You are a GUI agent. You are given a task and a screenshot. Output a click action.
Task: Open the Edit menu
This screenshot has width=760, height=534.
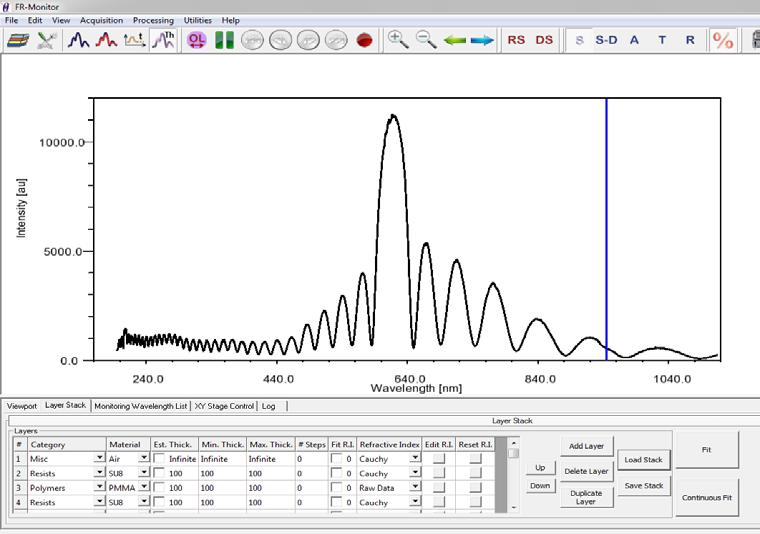point(35,20)
